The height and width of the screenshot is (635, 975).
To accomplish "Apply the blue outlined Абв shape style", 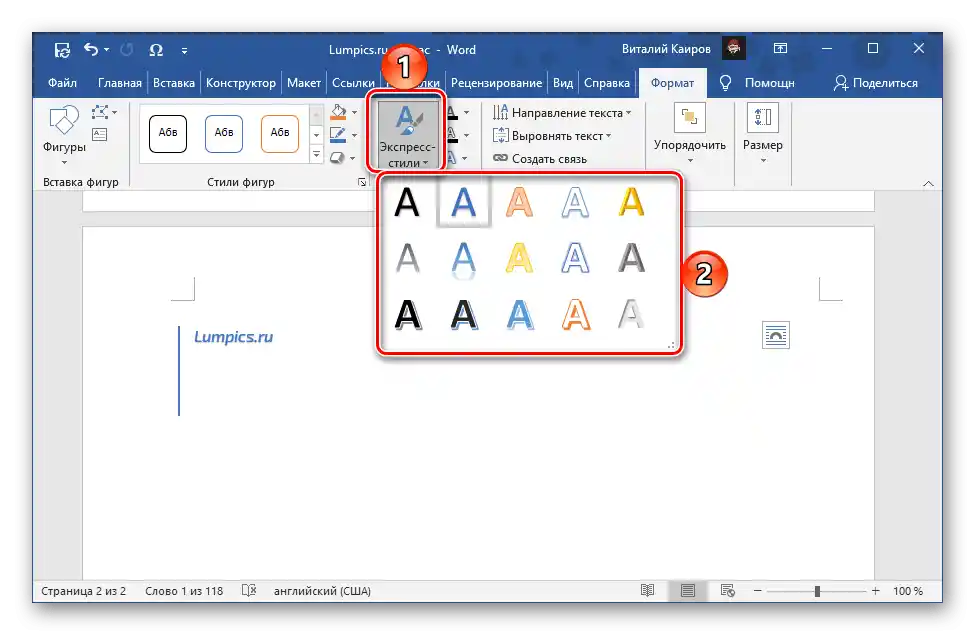I will coord(224,133).
